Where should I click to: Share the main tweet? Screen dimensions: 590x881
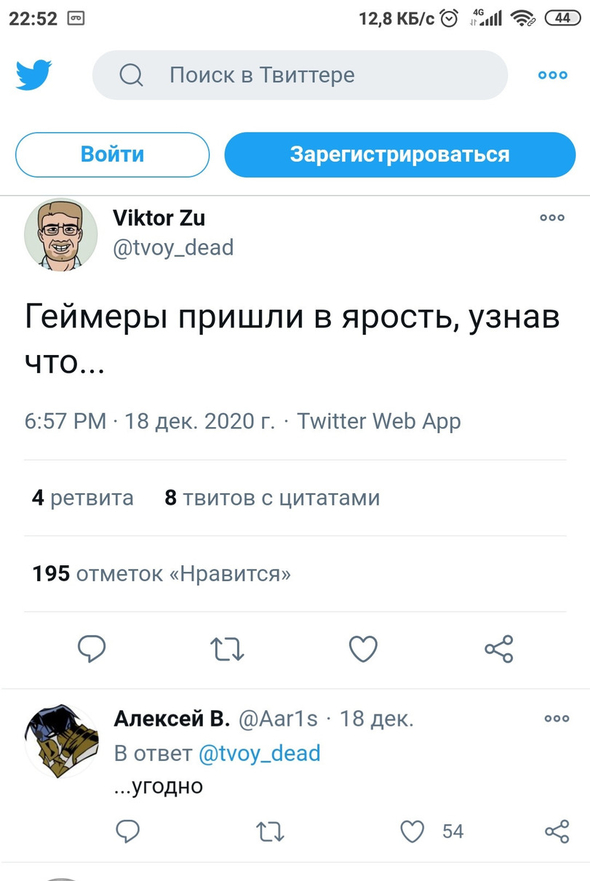tap(499, 649)
